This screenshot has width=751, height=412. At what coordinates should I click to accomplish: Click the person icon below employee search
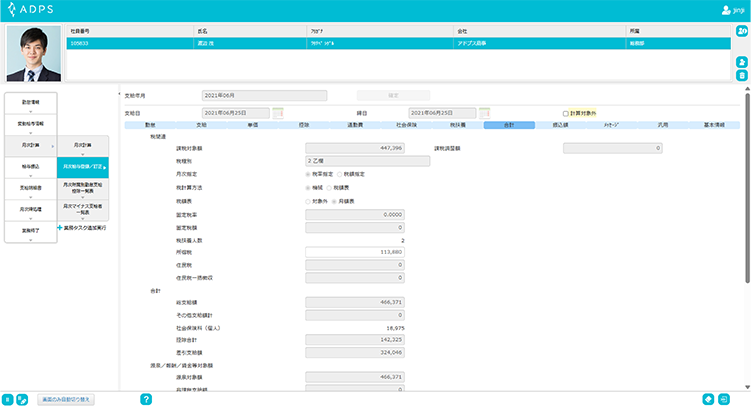(741, 62)
